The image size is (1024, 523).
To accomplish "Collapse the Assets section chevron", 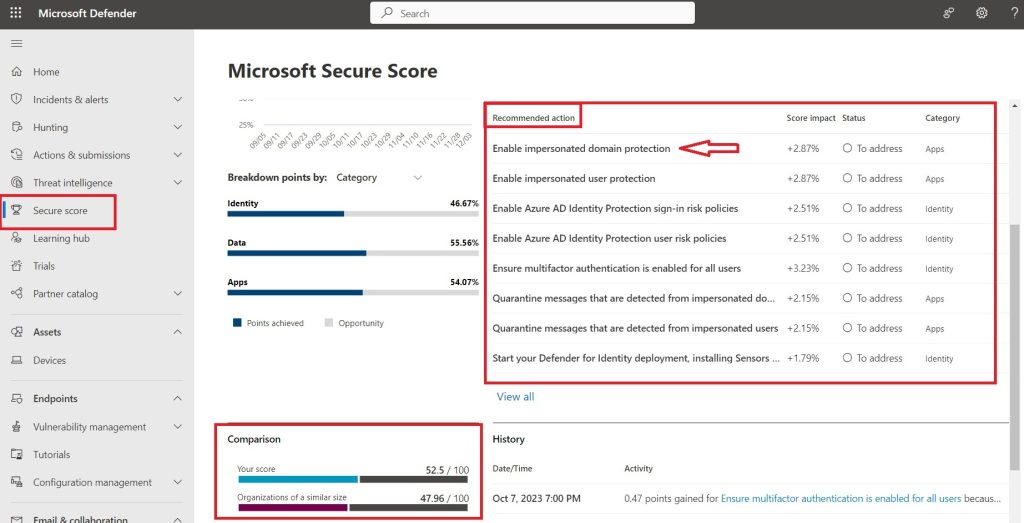I will coord(178,332).
